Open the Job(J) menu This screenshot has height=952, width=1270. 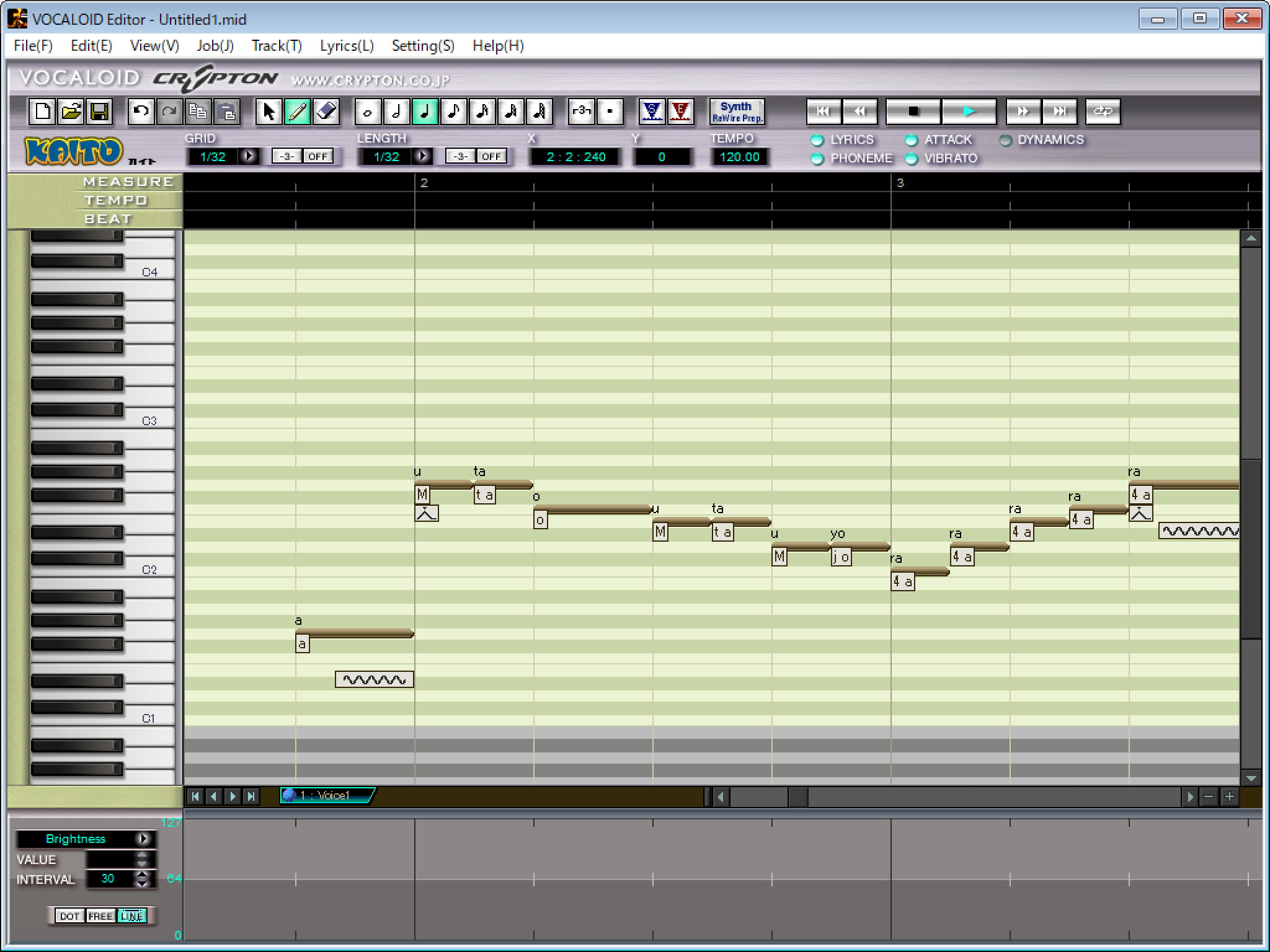pyautogui.click(x=215, y=46)
